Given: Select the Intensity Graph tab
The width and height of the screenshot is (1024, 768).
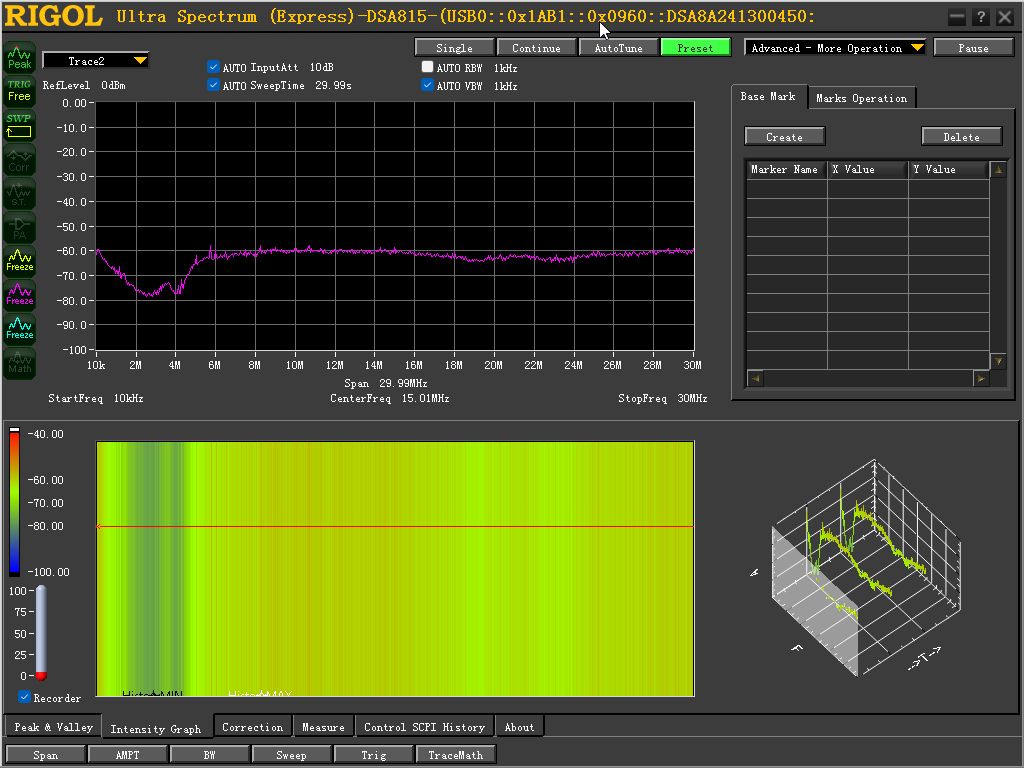Looking at the screenshot, I should click(155, 729).
